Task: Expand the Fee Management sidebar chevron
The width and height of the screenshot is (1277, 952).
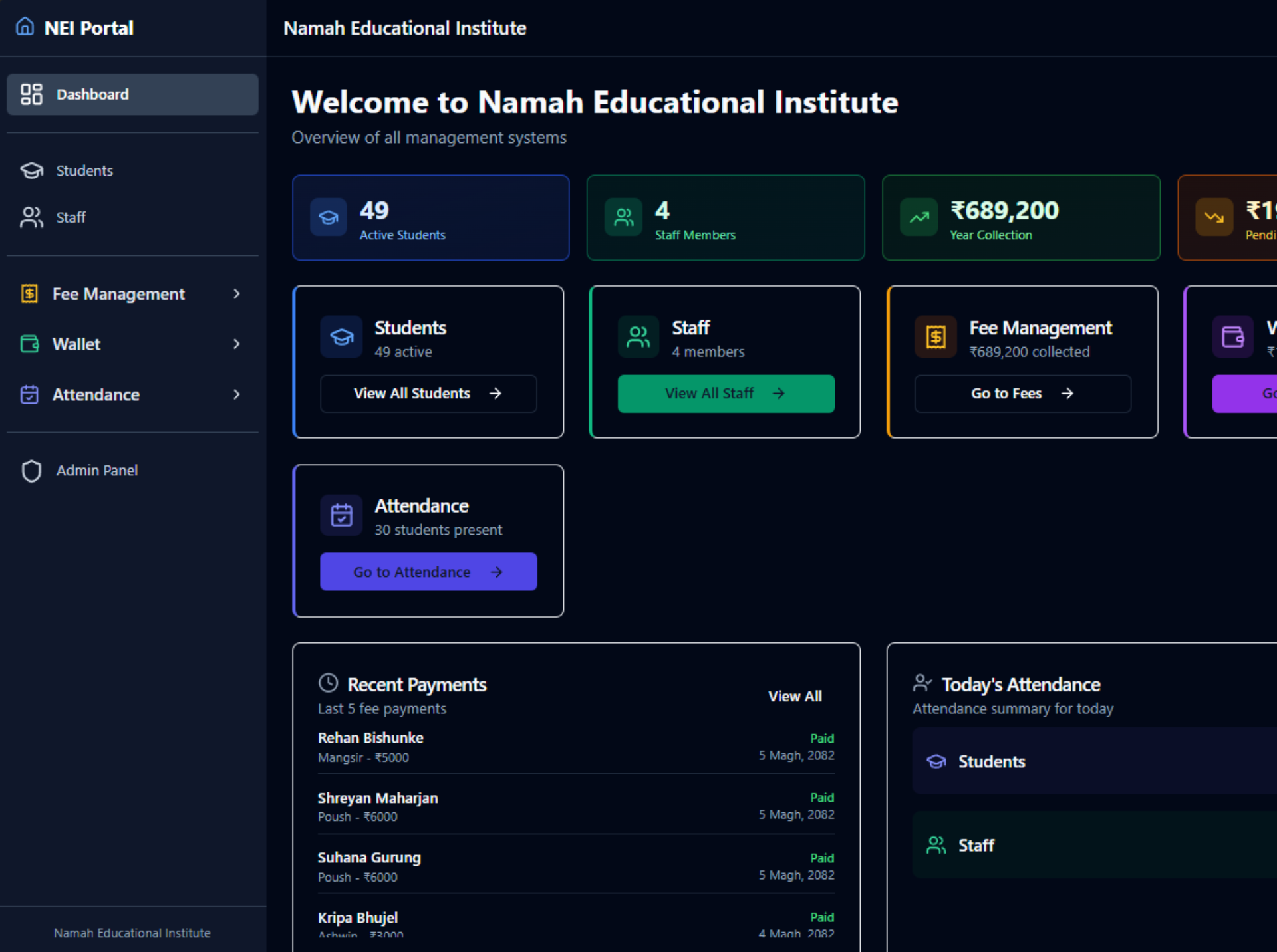Action: point(237,294)
